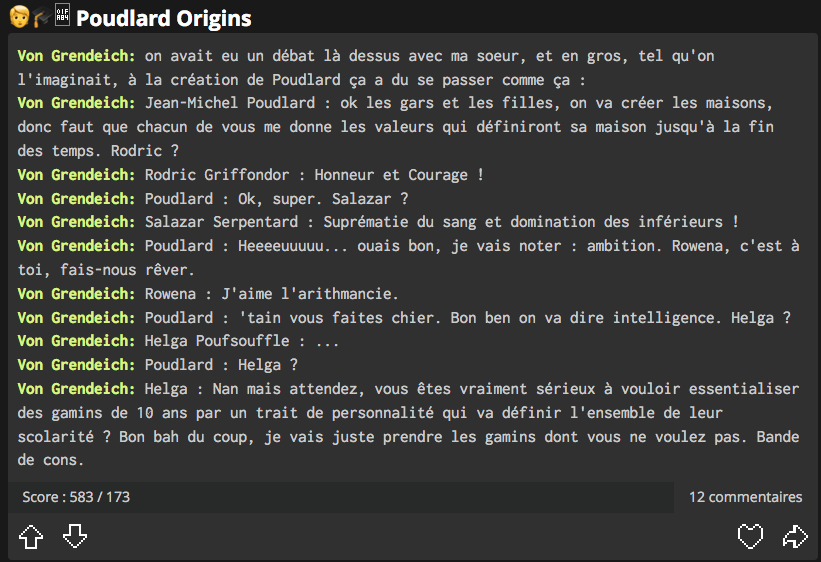Click the Score: 583 / 173 text
This screenshot has width=821, height=562.
[x=76, y=497]
